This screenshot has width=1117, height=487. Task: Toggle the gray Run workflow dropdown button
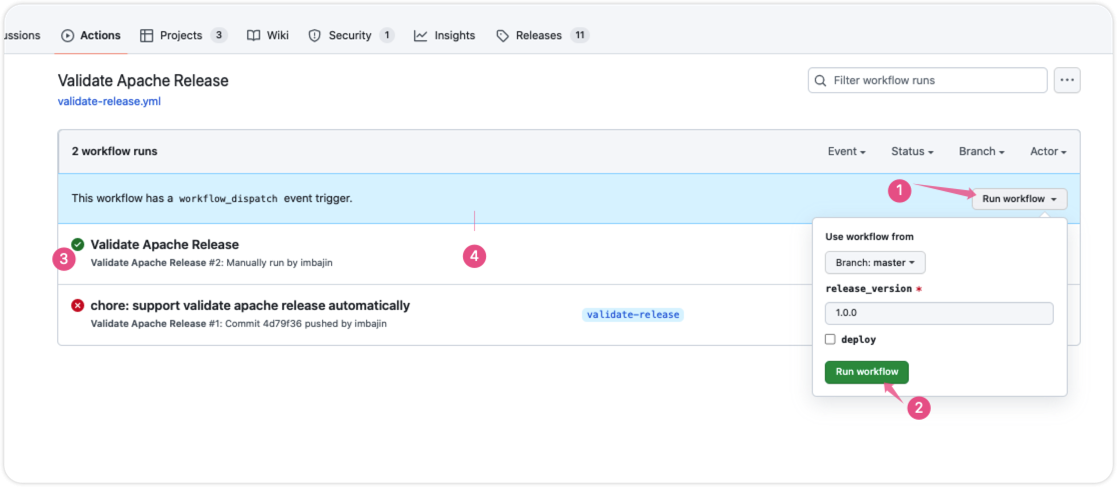[1019, 199]
